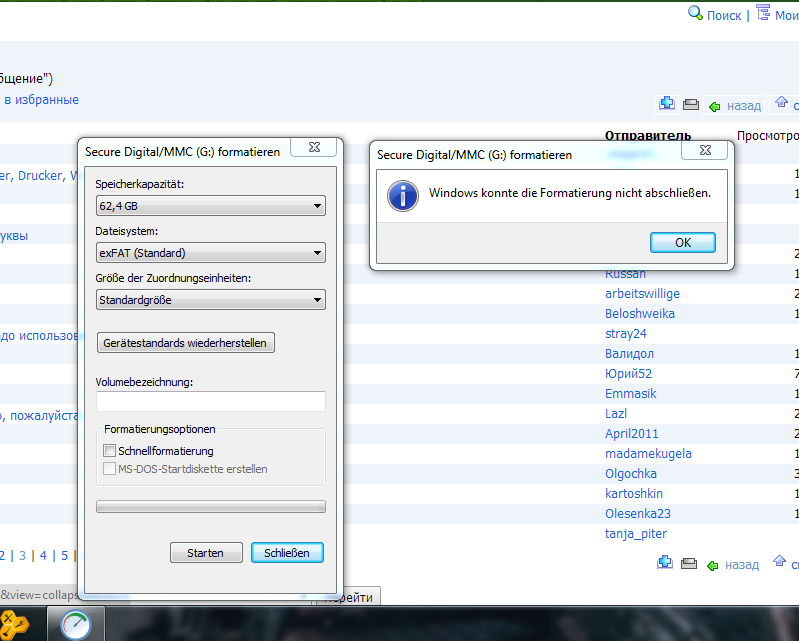
Task: Open sender arbeitswillige profile
Action: coord(642,294)
